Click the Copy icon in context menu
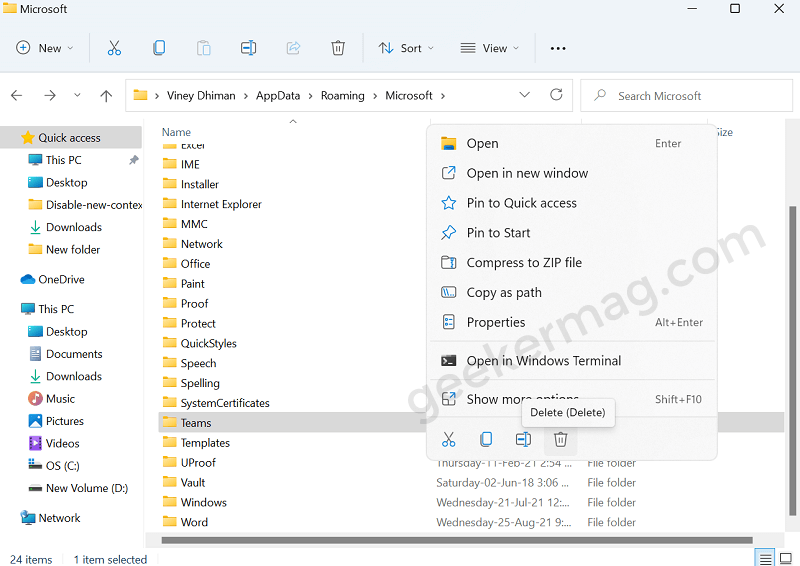This screenshot has height=566, width=800. click(486, 439)
